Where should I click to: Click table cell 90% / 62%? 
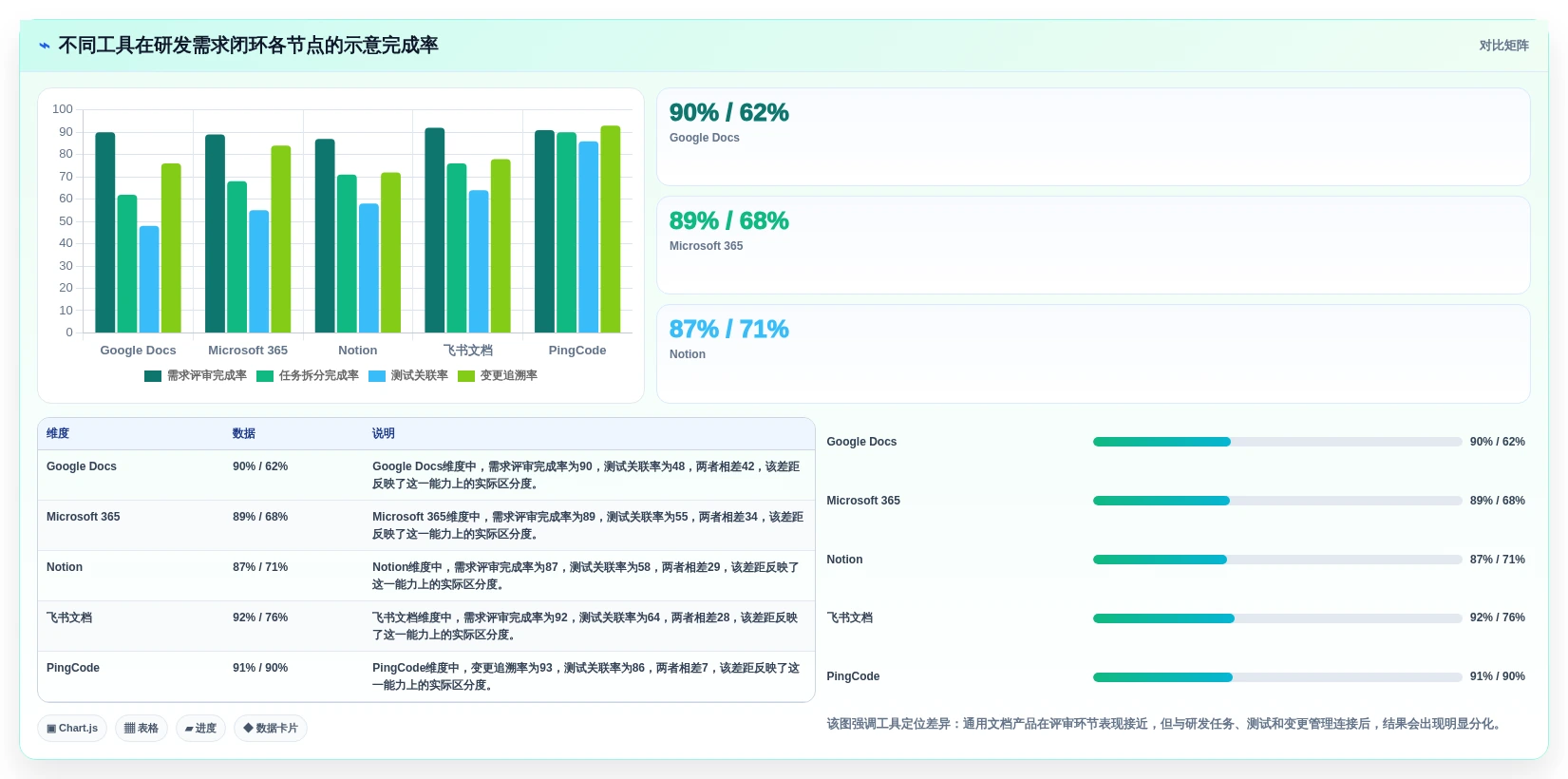pos(260,466)
